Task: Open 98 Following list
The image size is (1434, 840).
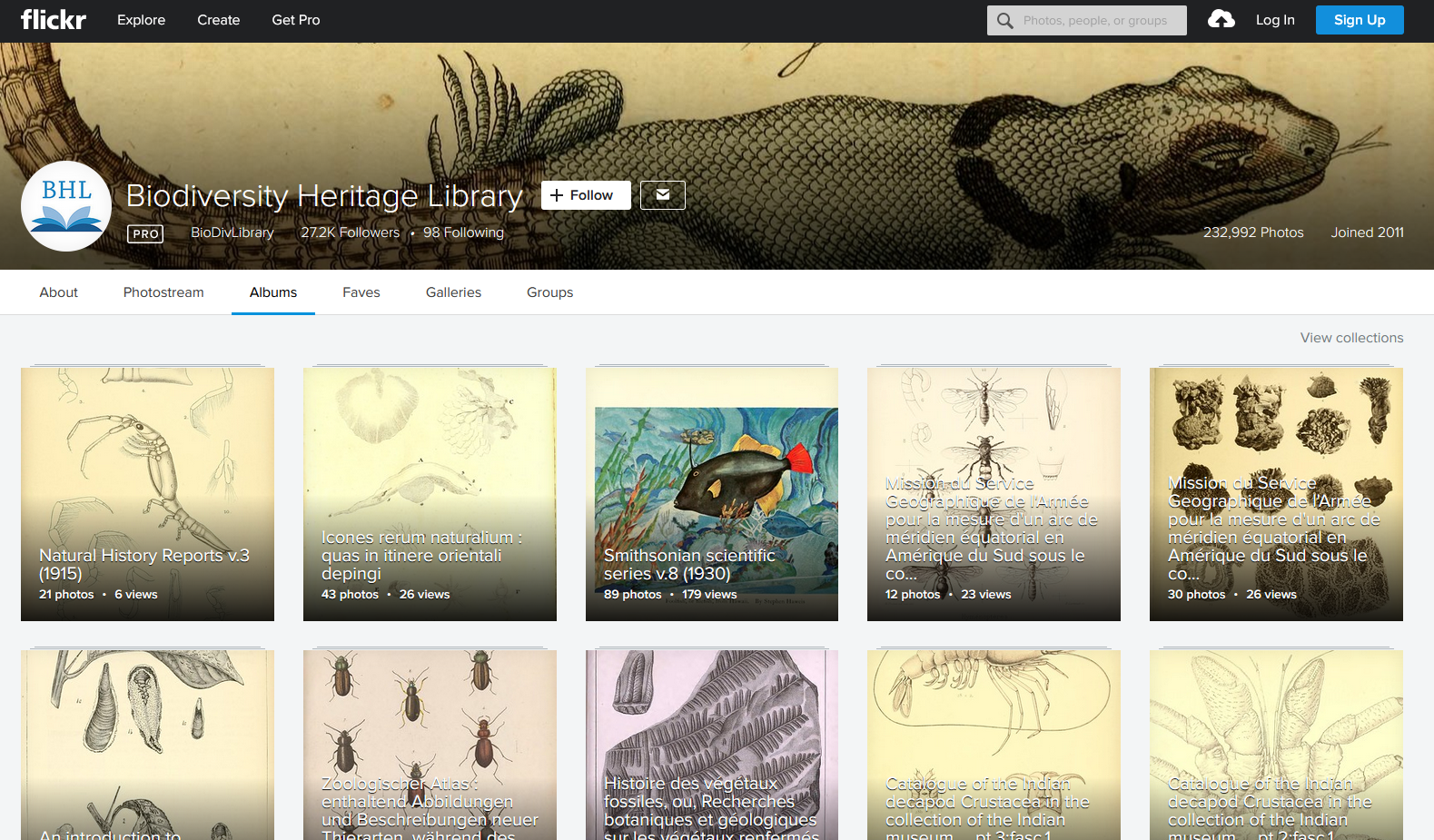Action: click(463, 232)
